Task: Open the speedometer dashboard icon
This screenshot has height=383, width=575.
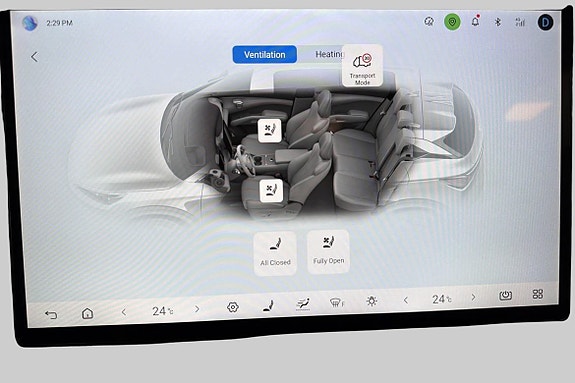Action: [x=429, y=22]
